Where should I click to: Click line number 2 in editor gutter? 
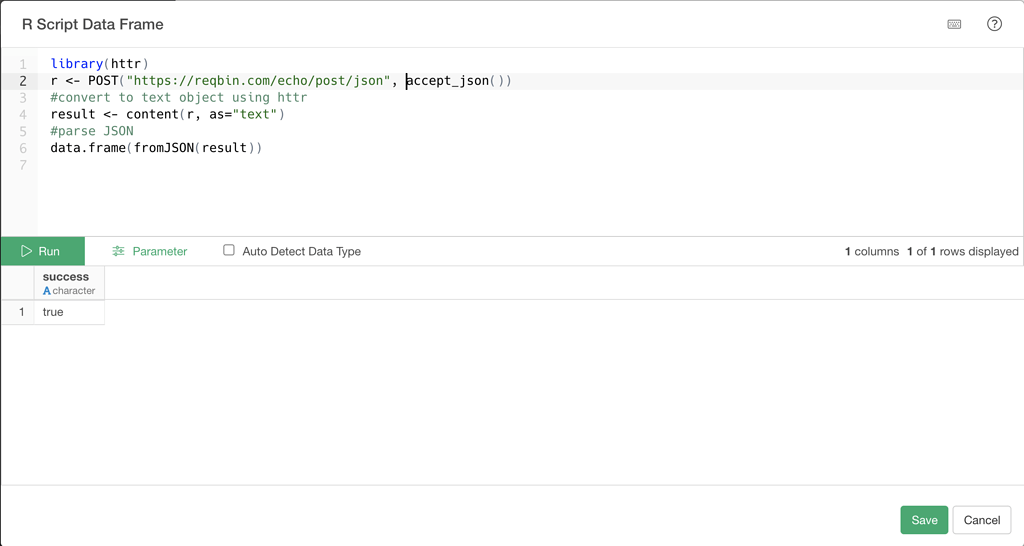coord(23,81)
